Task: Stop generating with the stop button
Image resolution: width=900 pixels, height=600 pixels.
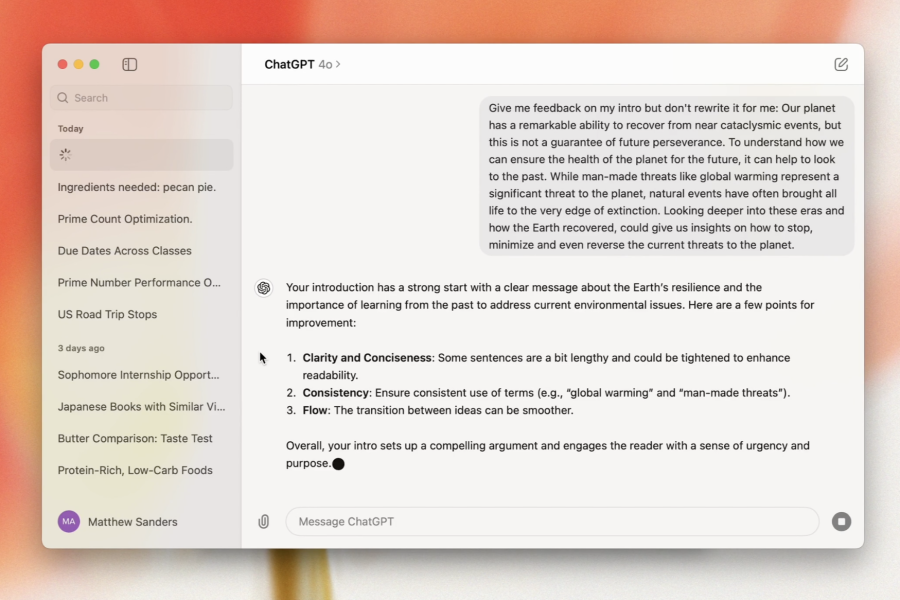Action: pyautogui.click(x=841, y=521)
